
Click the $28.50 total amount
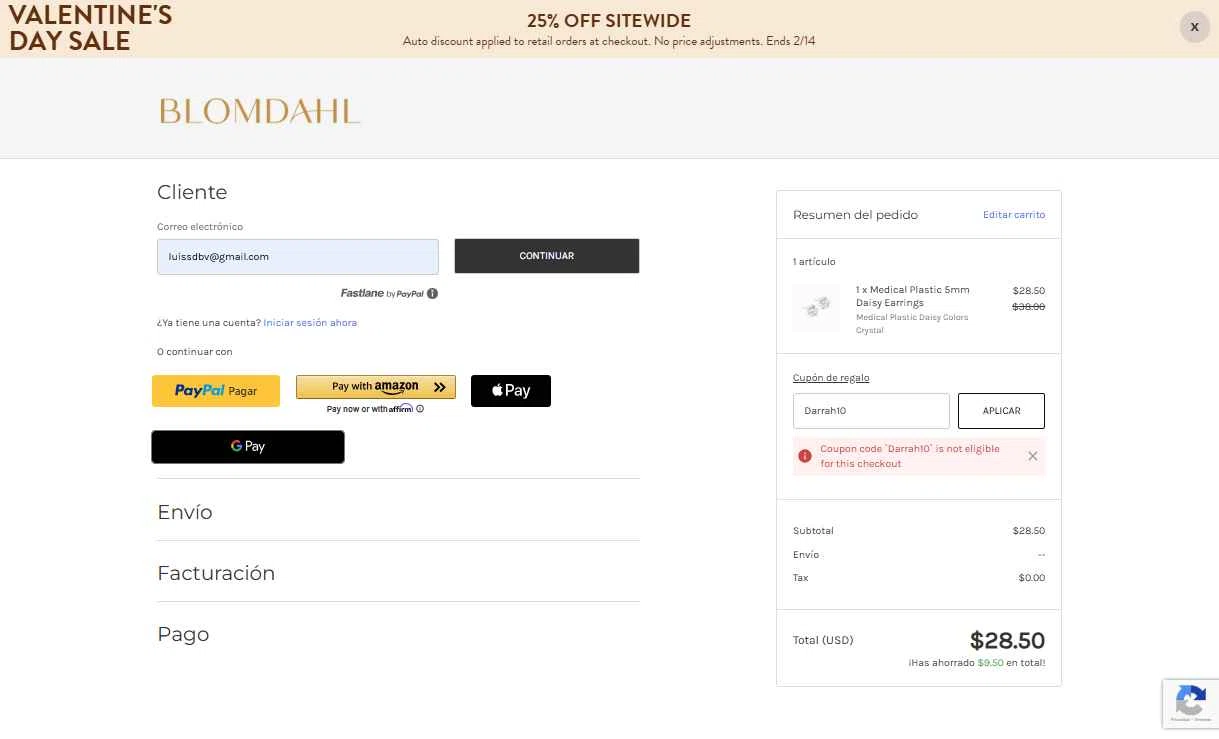(x=1007, y=640)
